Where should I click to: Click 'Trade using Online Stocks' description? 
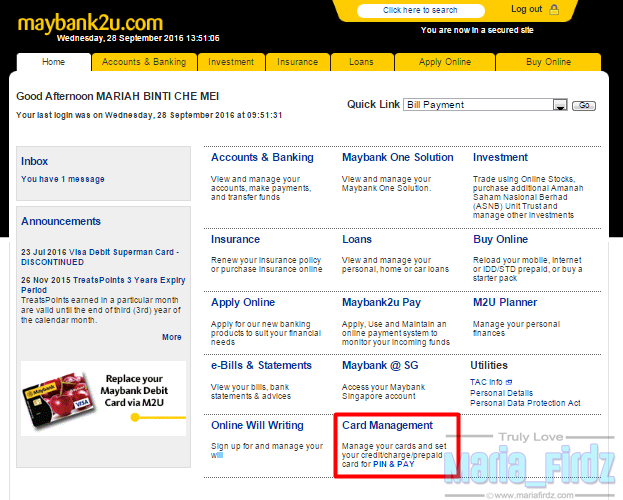pyautogui.click(x=528, y=197)
